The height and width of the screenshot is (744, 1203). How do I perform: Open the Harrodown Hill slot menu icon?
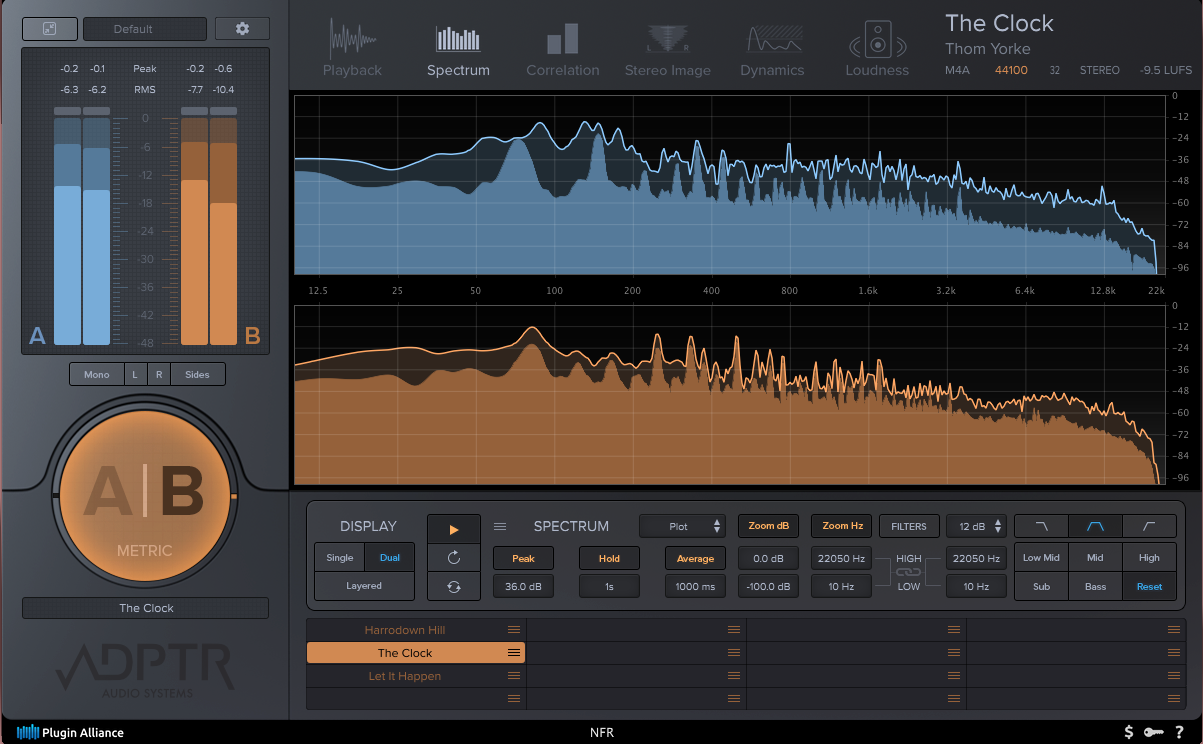click(514, 630)
